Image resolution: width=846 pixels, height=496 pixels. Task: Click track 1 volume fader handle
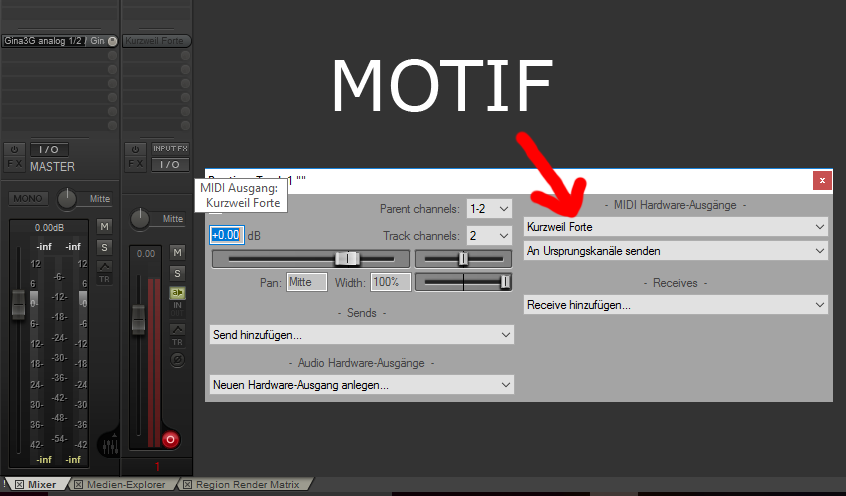139,318
